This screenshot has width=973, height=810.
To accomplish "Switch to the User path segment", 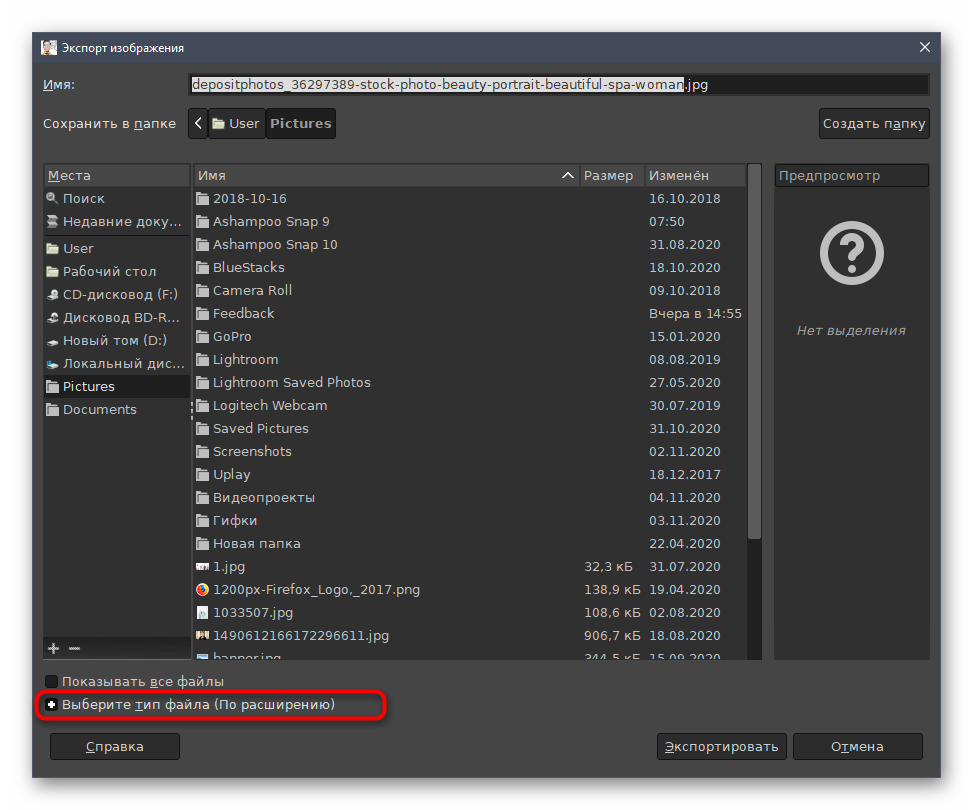I will coord(236,124).
